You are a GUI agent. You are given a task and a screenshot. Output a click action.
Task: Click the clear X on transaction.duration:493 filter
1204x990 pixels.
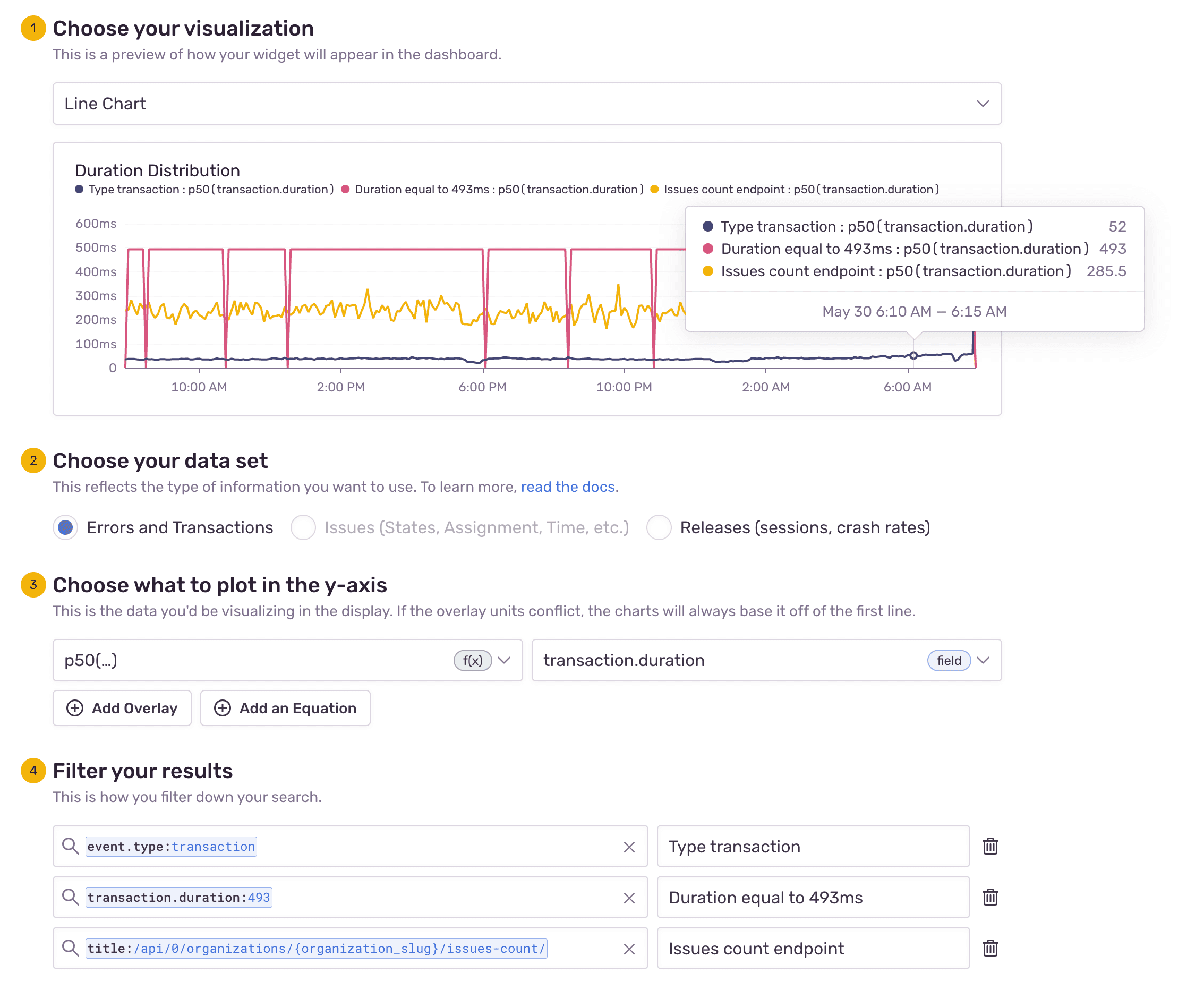click(630, 897)
